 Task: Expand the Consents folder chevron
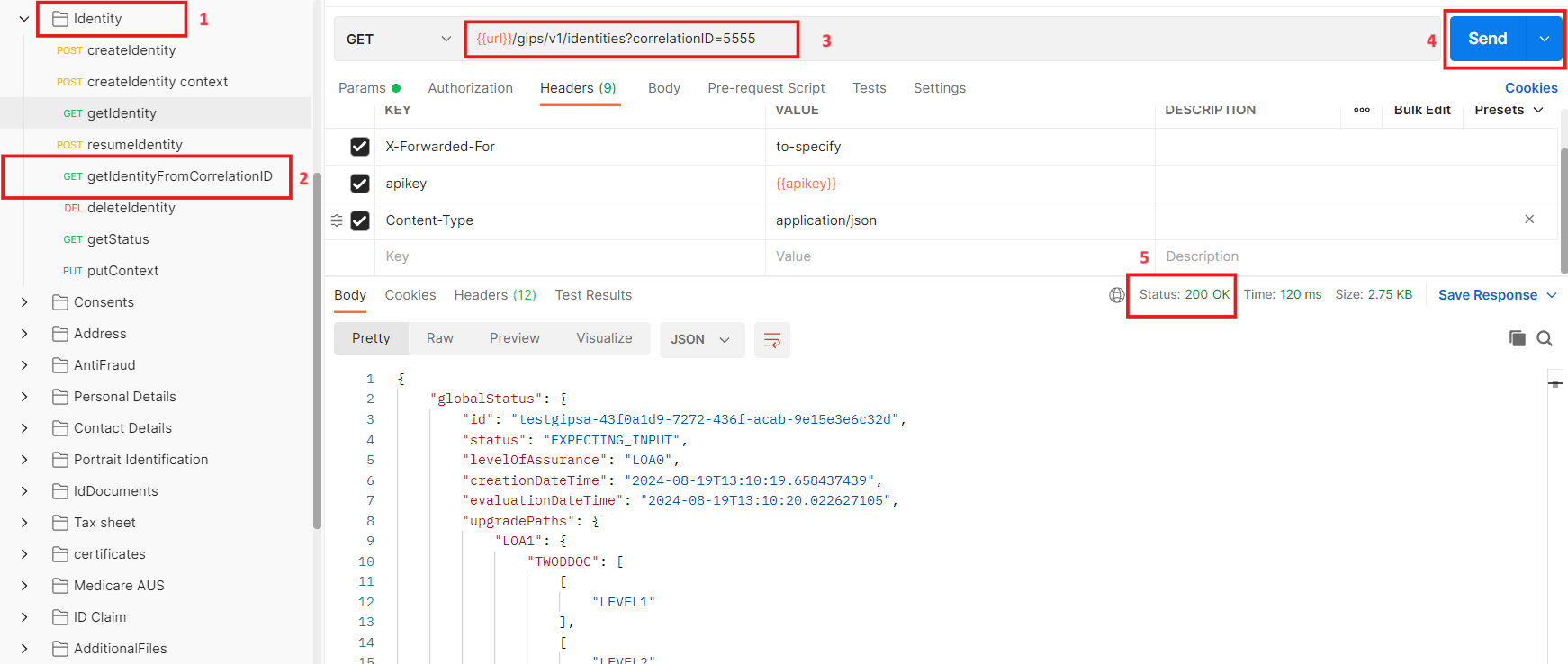click(24, 302)
